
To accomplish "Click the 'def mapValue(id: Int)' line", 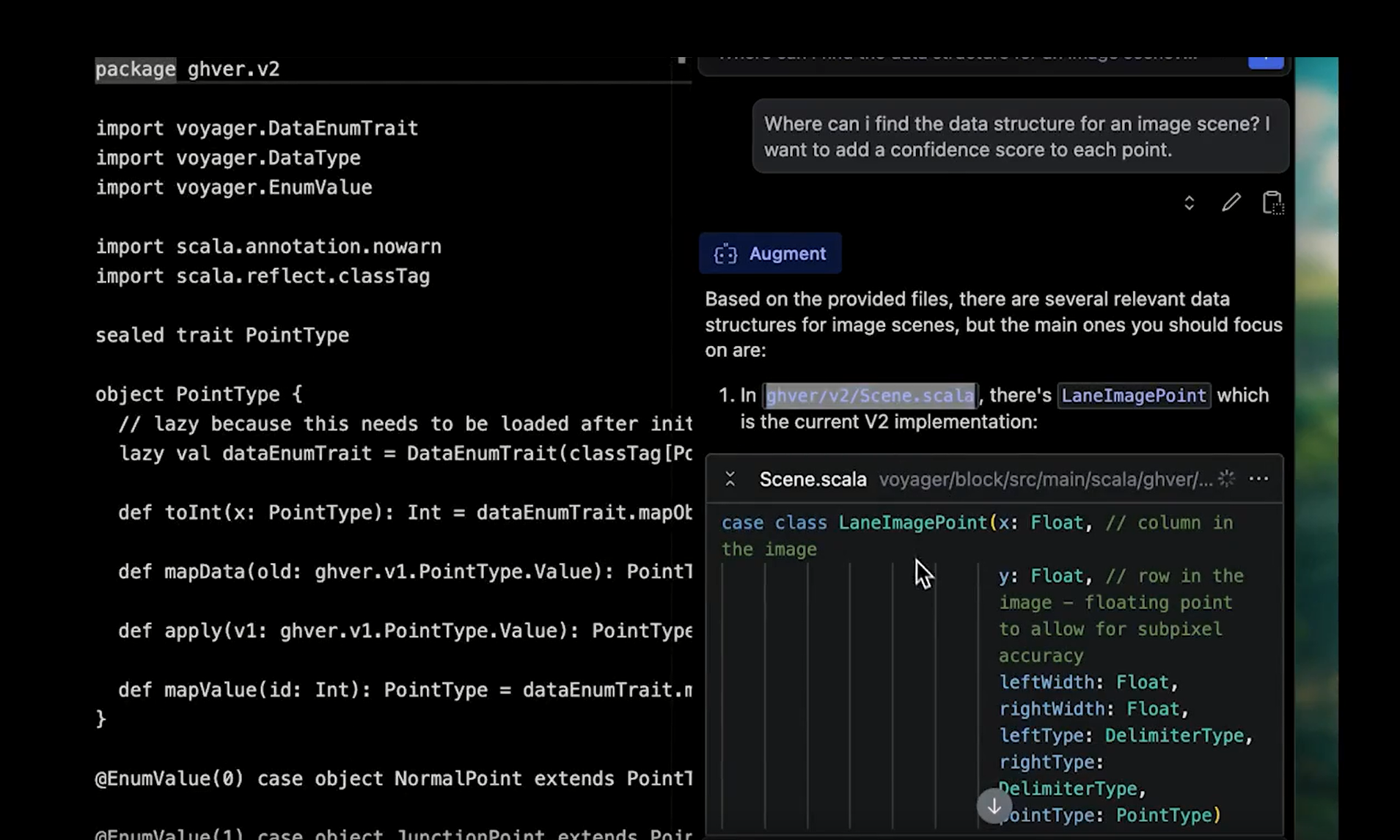I will pos(405,690).
